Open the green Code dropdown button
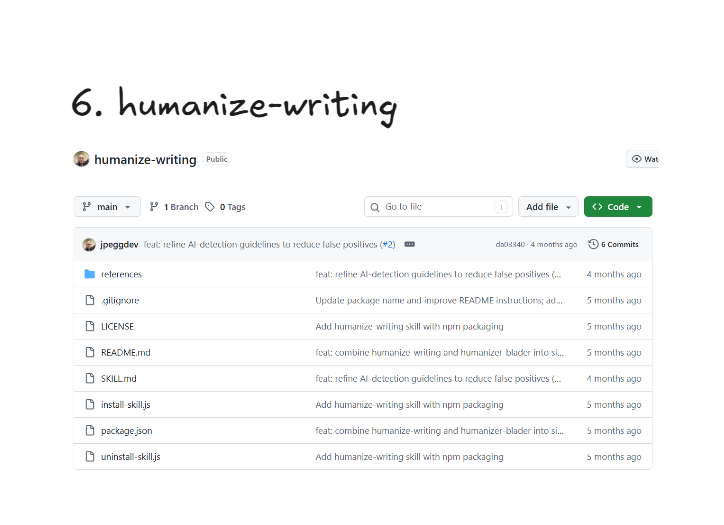The image size is (724, 525). [x=618, y=206]
